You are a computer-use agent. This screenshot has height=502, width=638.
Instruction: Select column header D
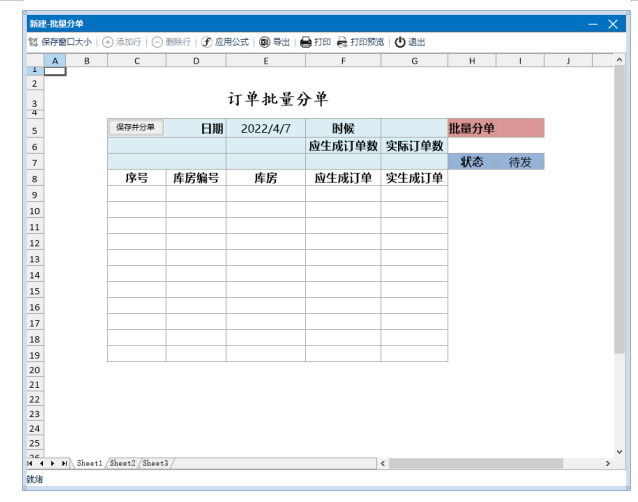point(196,61)
